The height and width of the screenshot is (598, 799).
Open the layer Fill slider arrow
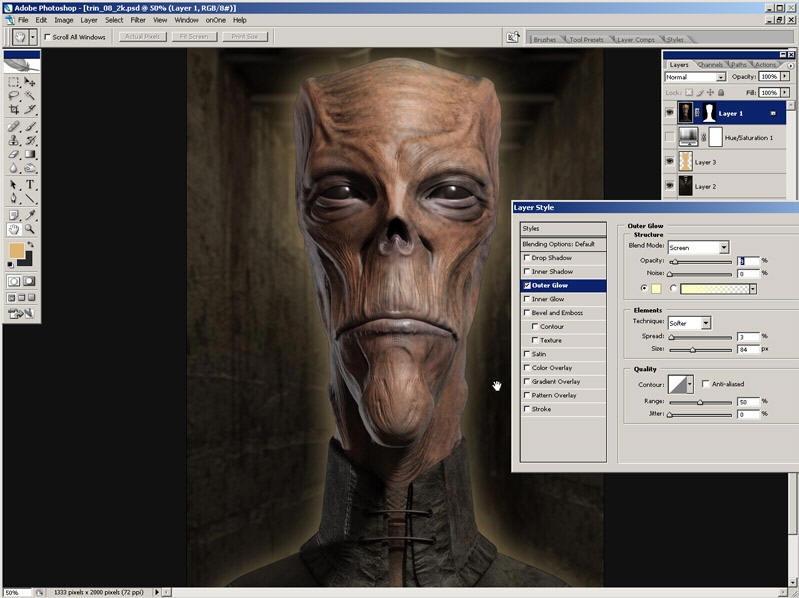coord(785,92)
